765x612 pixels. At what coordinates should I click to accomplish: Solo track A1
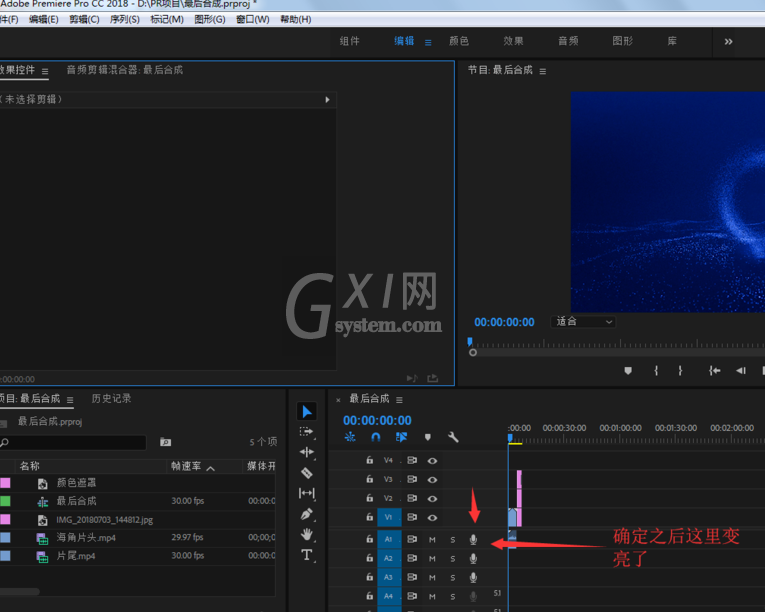(453, 540)
